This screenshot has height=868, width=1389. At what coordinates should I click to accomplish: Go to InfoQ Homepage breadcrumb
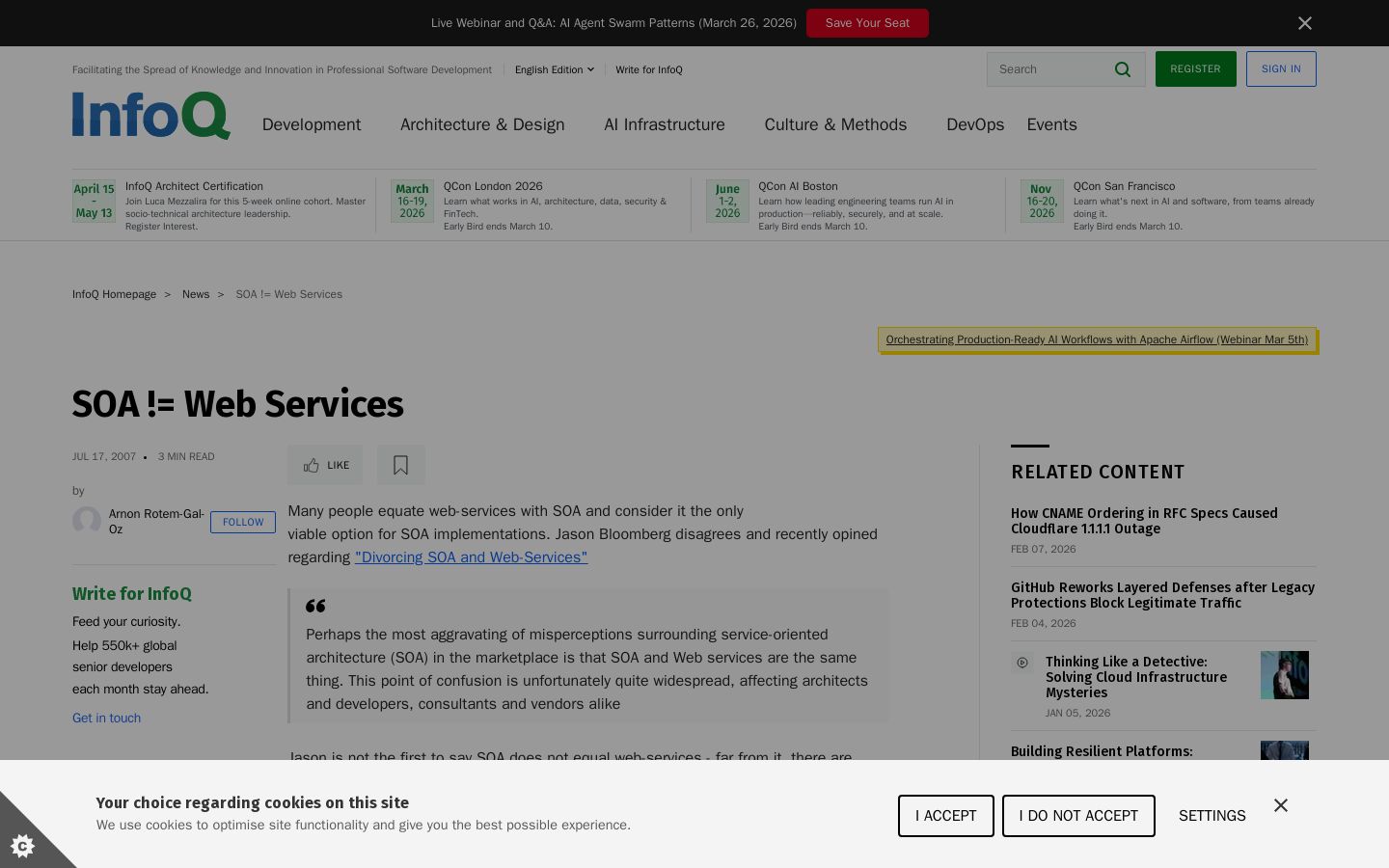(114, 294)
